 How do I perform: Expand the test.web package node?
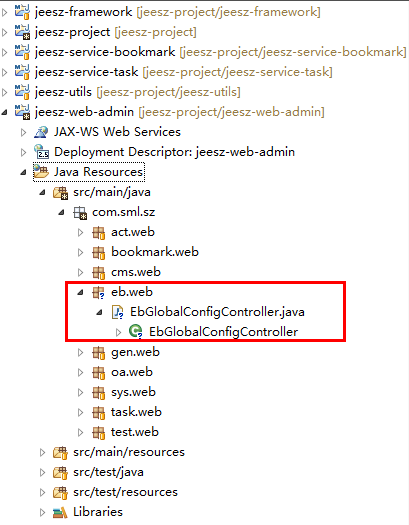click(80, 433)
